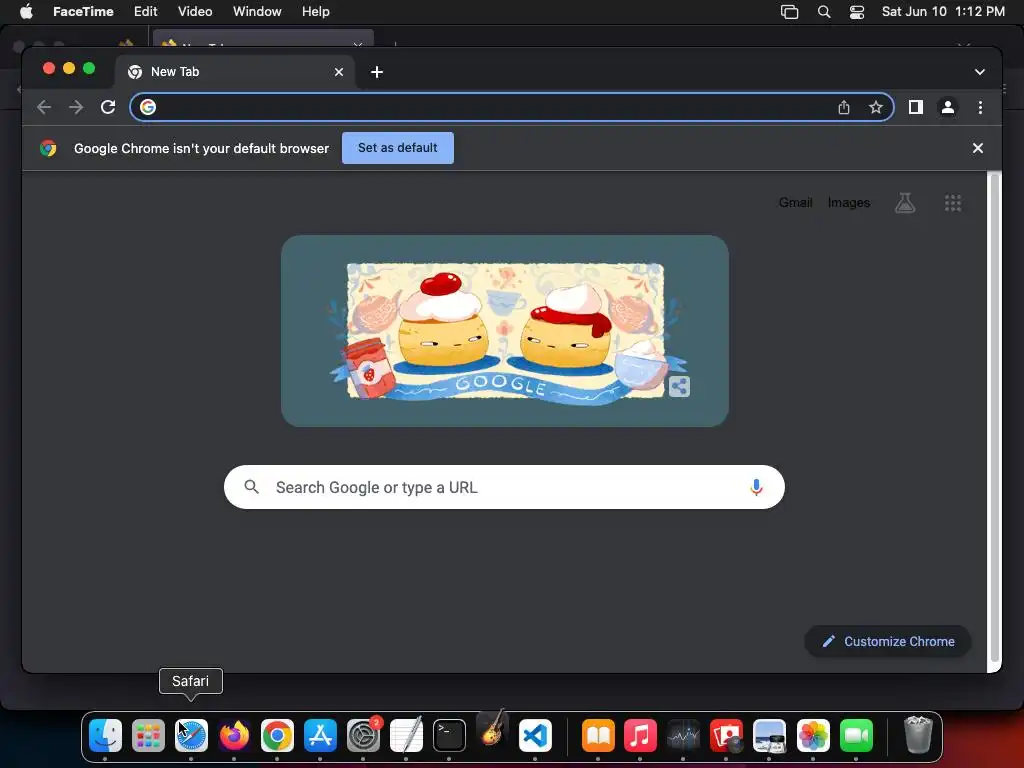The width and height of the screenshot is (1024, 768).
Task: Bookmark this tab with the star icon
Action: click(x=876, y=107)
